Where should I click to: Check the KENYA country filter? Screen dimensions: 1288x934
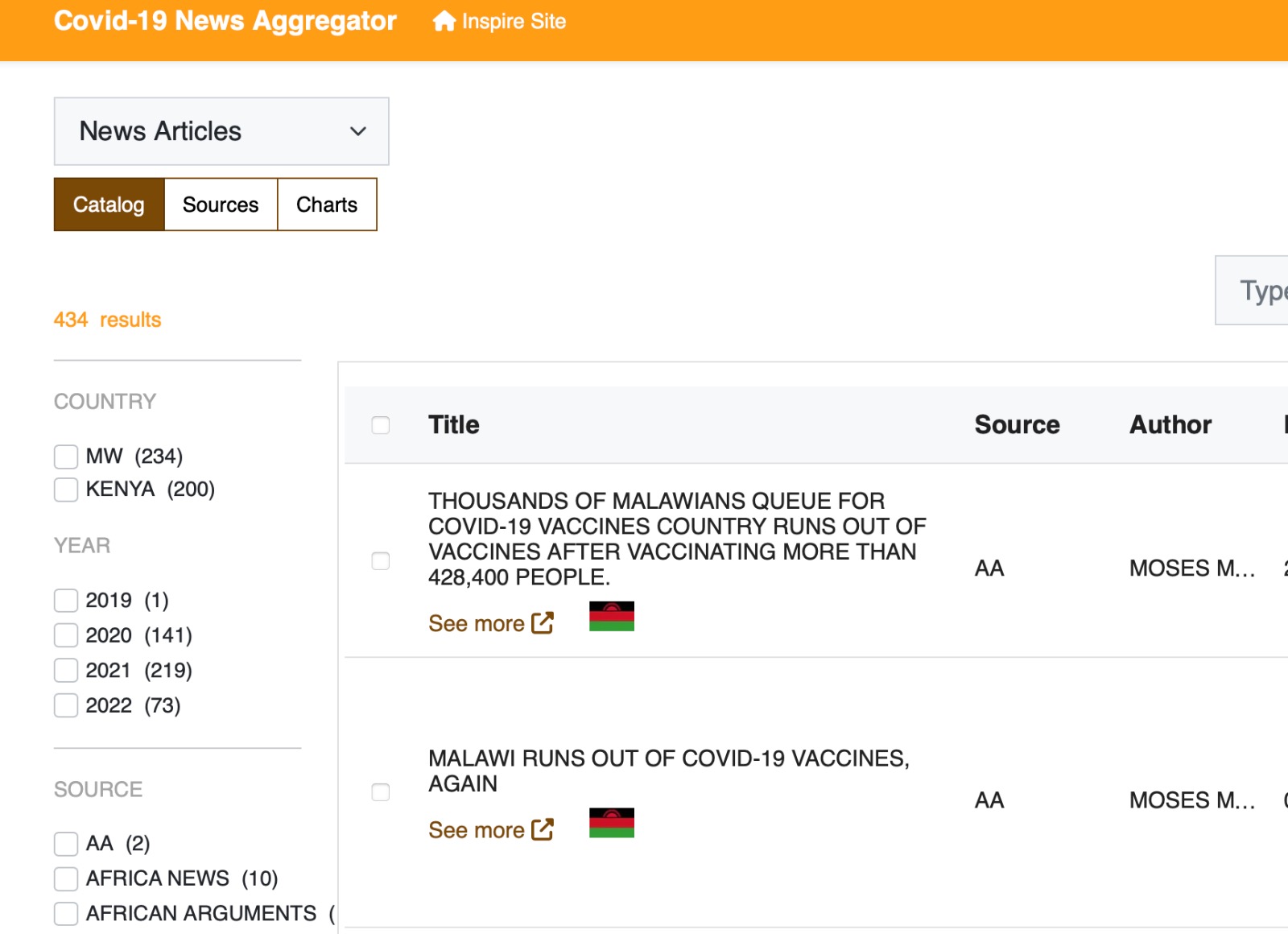[x=66, y=490]
